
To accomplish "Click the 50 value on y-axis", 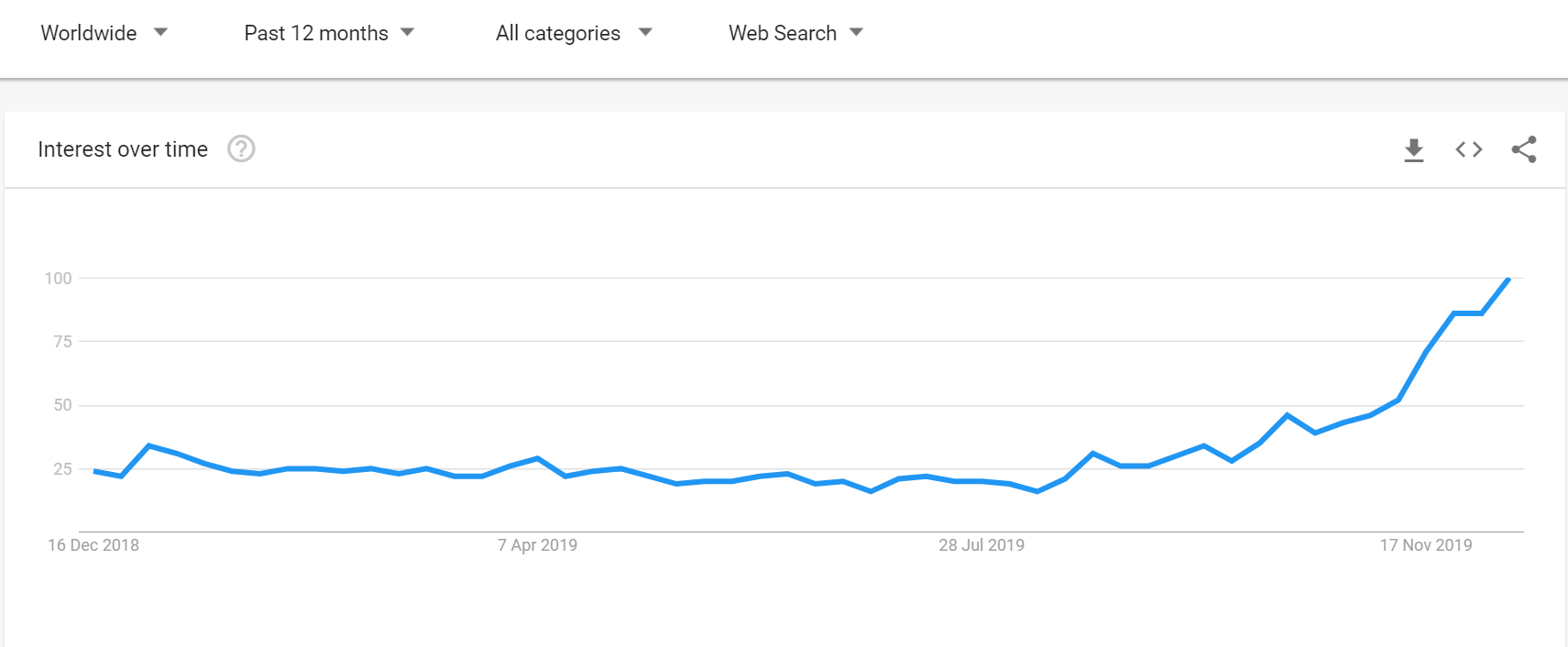I will (x=62, y=405).
